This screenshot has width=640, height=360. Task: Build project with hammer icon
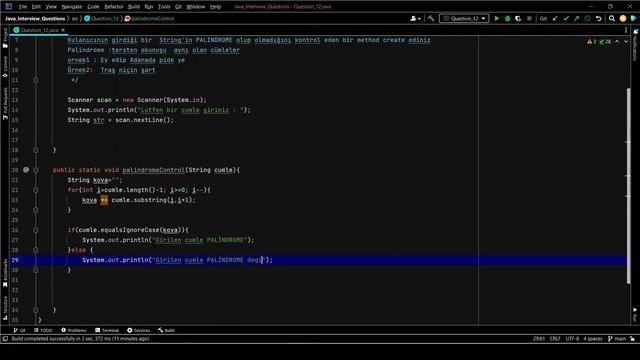(431, 18)
